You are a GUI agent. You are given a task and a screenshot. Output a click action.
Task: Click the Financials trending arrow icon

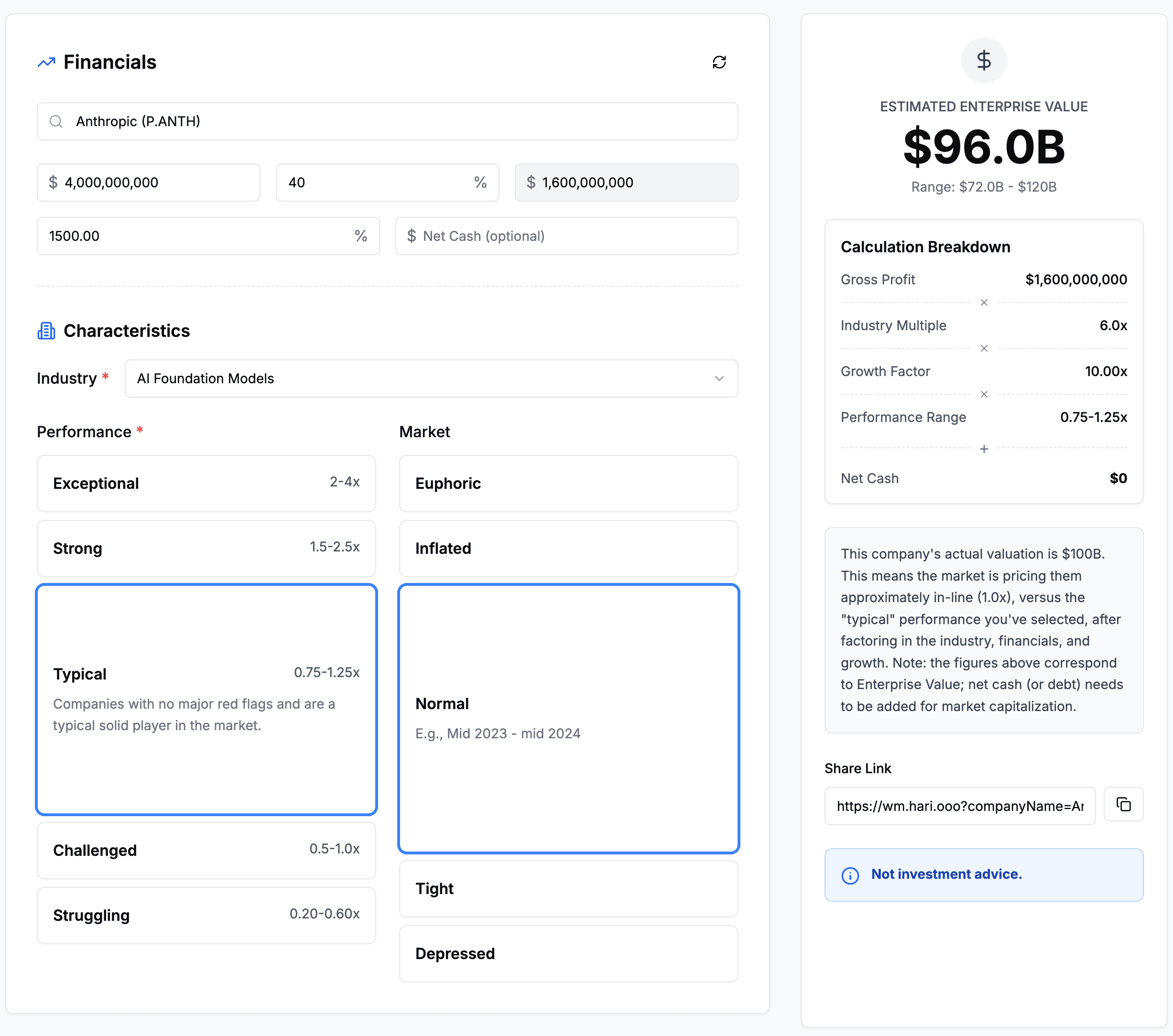(x=46, y=62)
